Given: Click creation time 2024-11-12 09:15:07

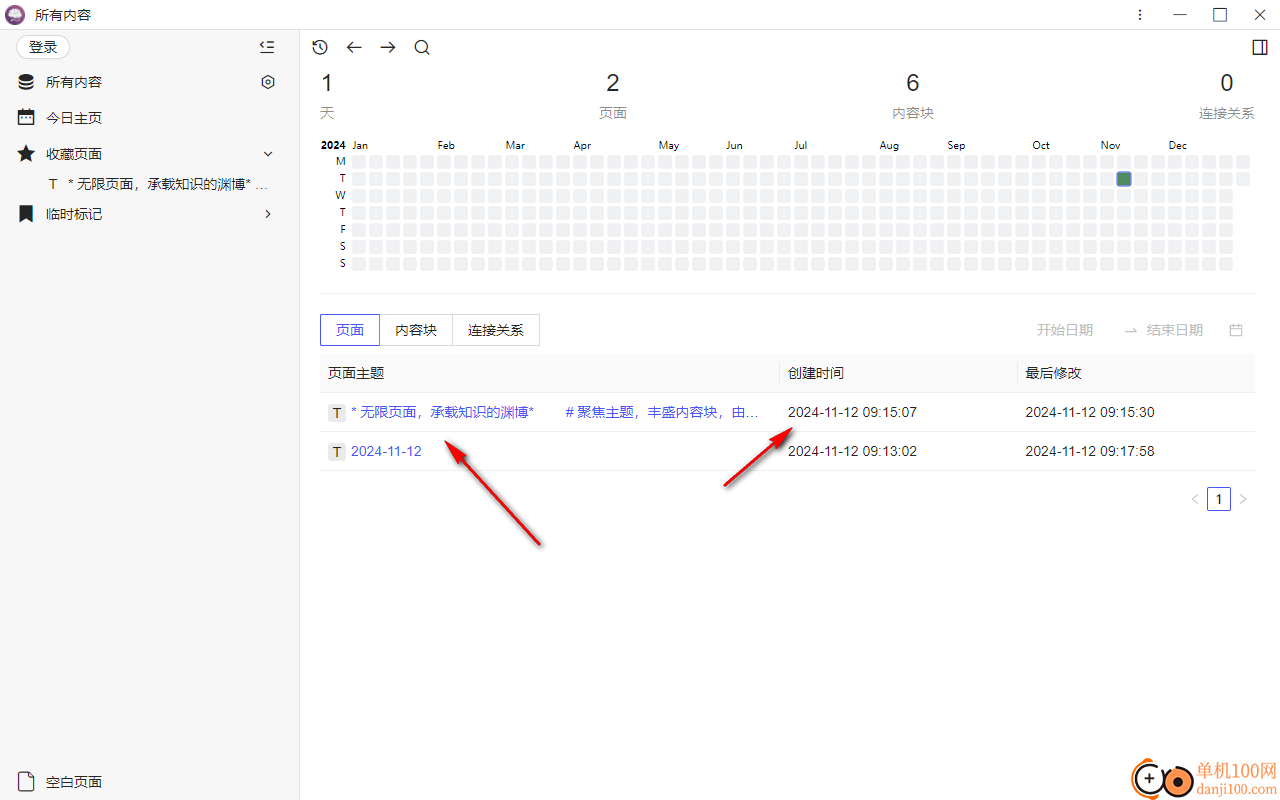Looking at the screenshot, I should pos(852,412).
